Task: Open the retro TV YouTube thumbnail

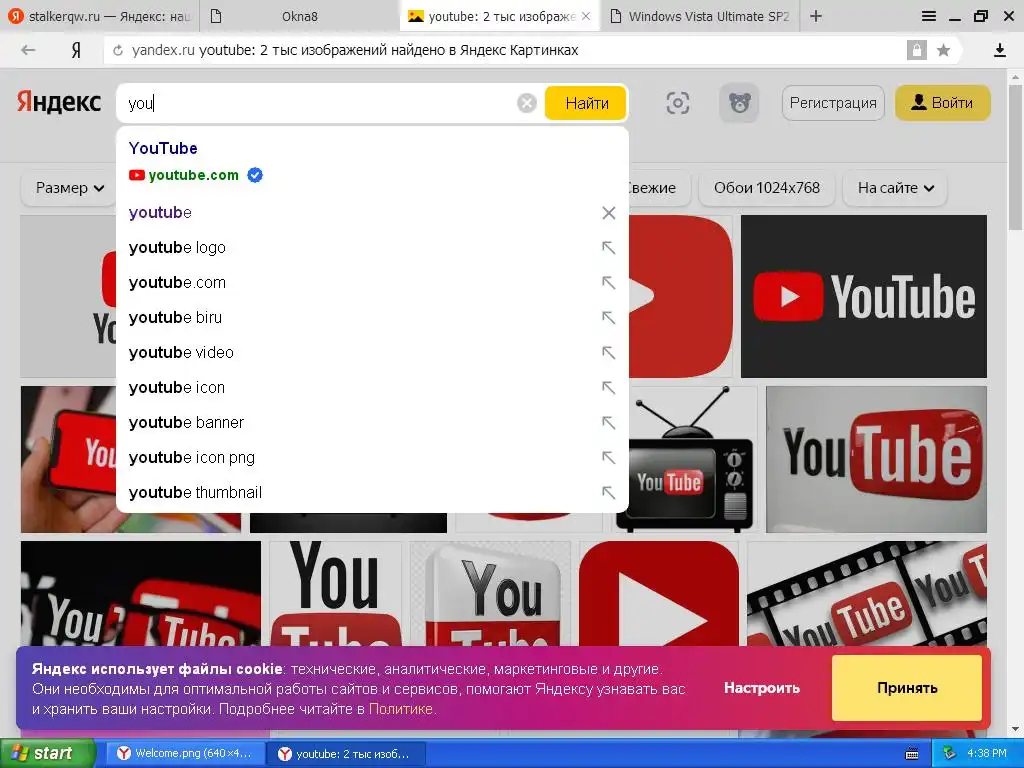Action: click(x=684, y=459)
